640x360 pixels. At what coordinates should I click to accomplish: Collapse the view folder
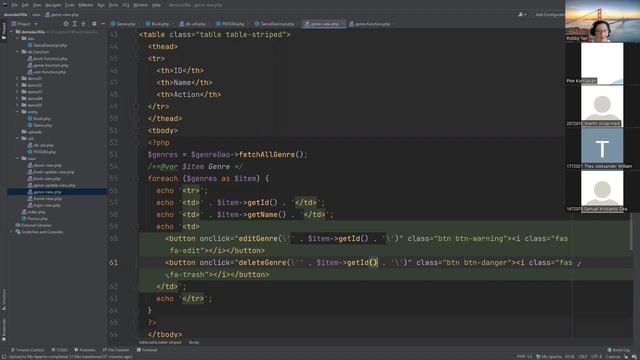(x=18, y=158)
